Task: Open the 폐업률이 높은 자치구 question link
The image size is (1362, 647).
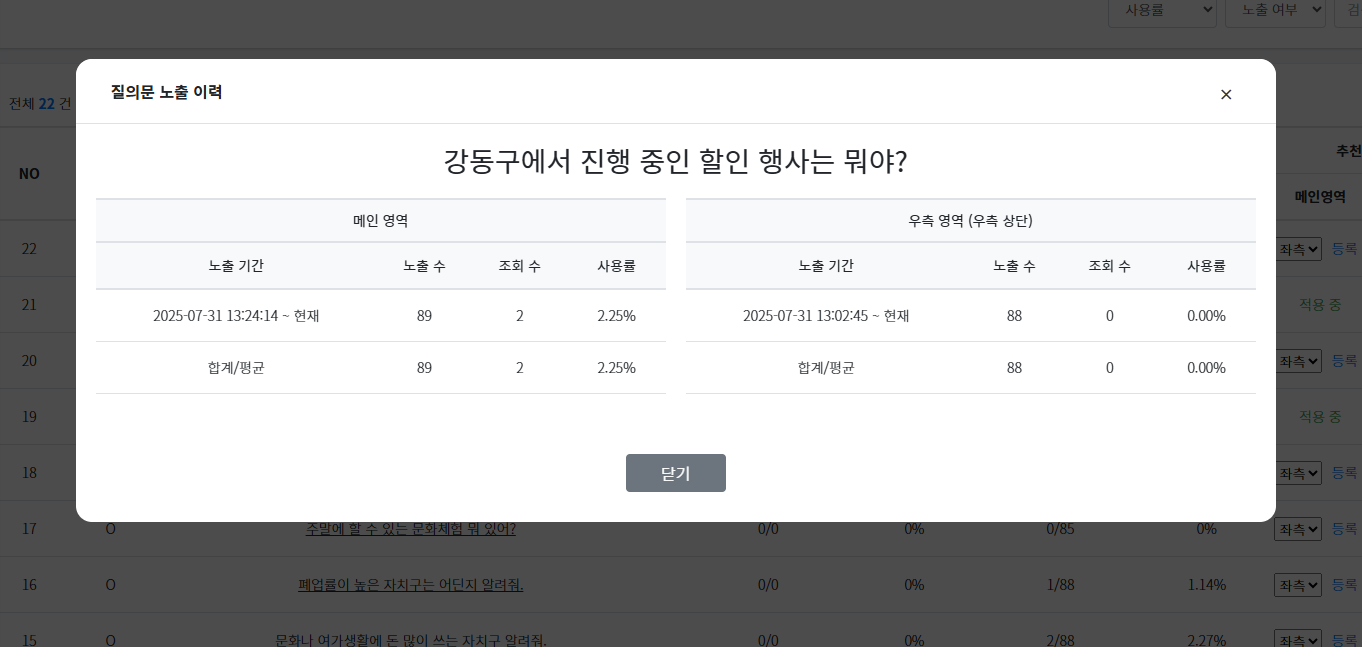Action: click(410, 585)
